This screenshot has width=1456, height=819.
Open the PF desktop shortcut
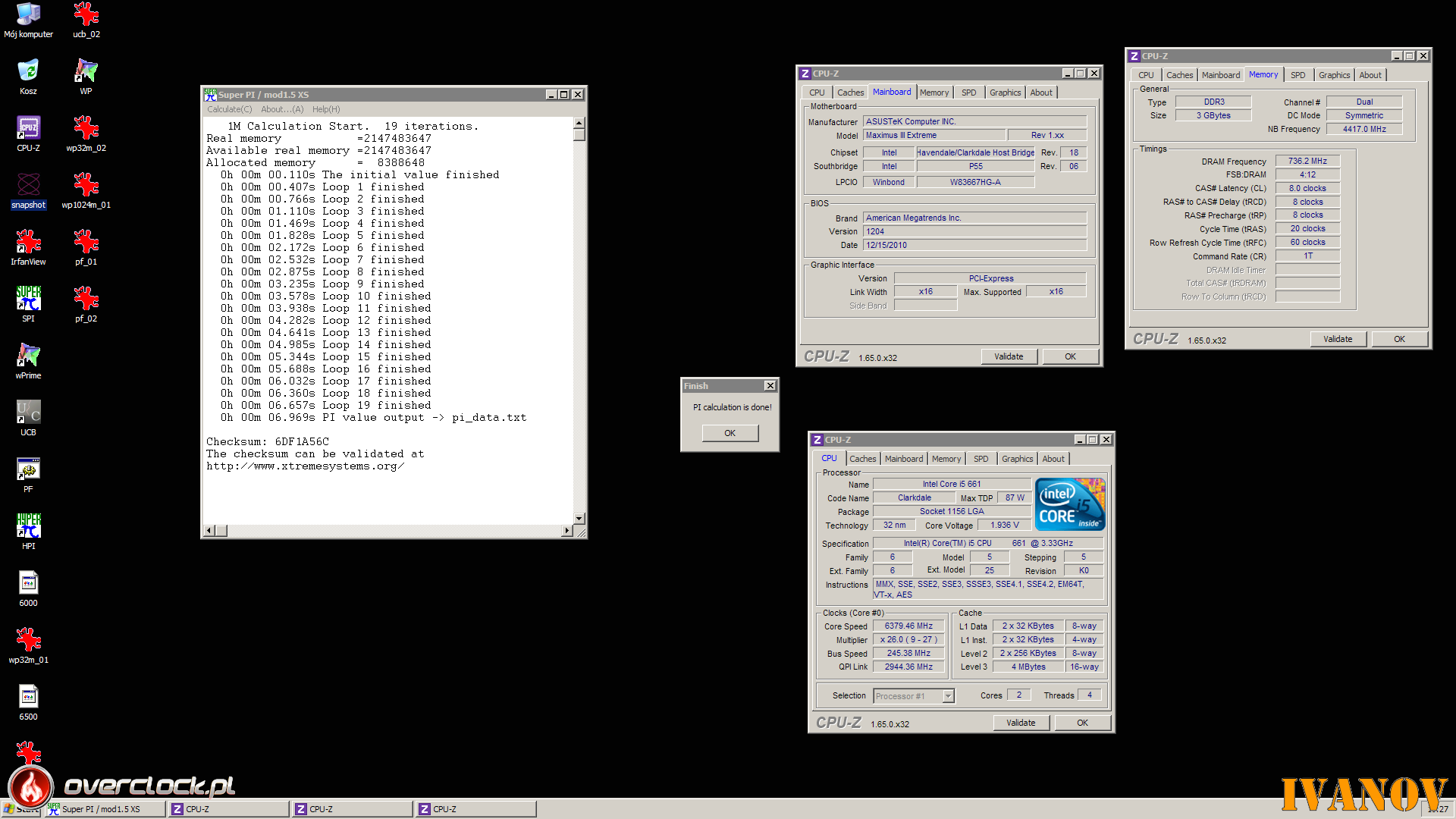pos(28,475)
